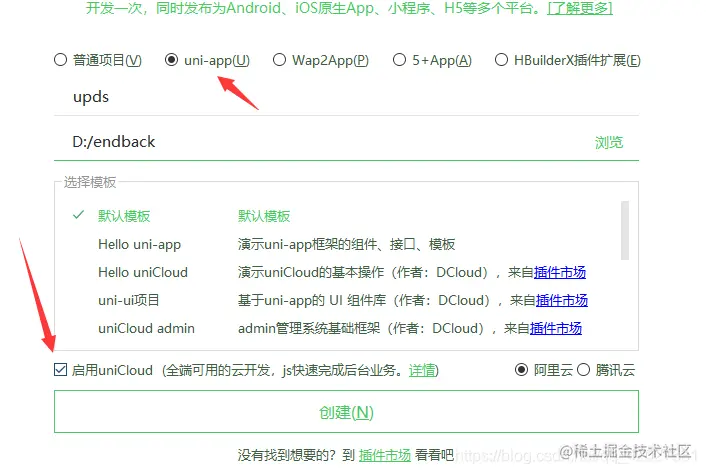Open the 详情 link beside uniCloud option
The width and height of the screenshot is (706, 474).
[422, 370]
